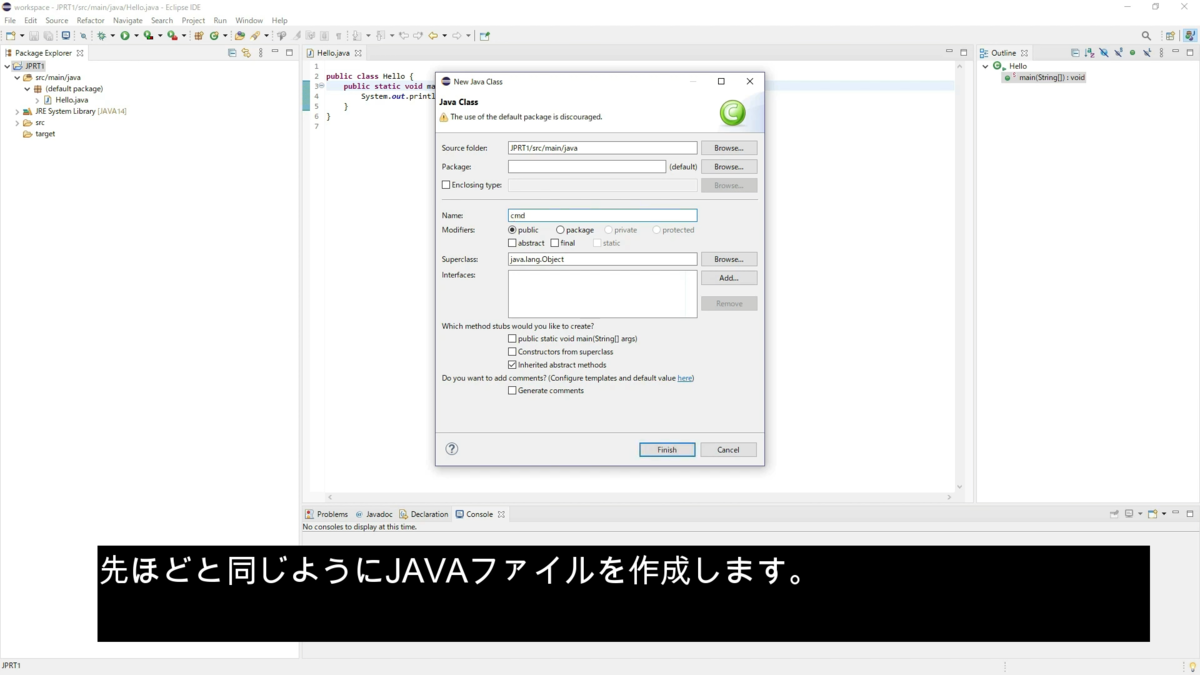Select the Debug tool in the toolbar
The image size is (1200, 675).
(x=101, y=36)
